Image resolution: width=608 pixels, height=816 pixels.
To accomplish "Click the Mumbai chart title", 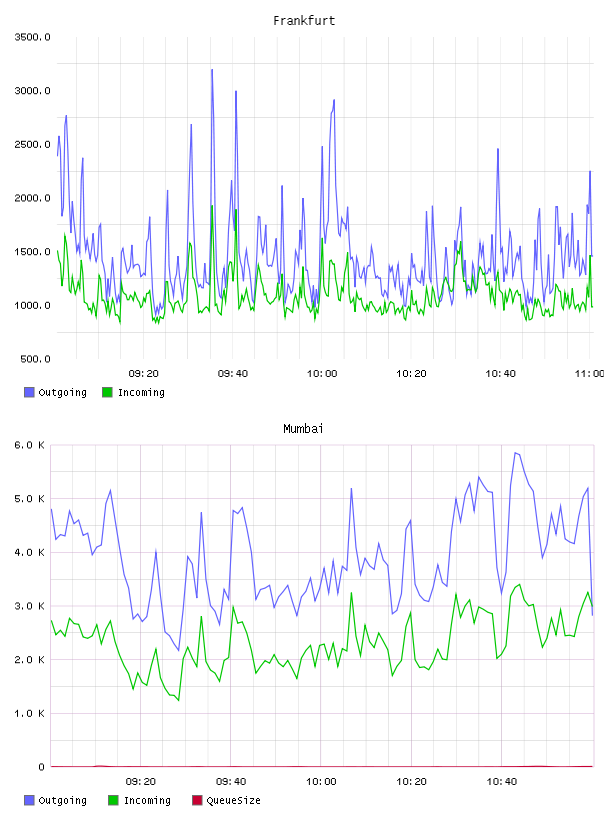I will [x=303, y=429].
